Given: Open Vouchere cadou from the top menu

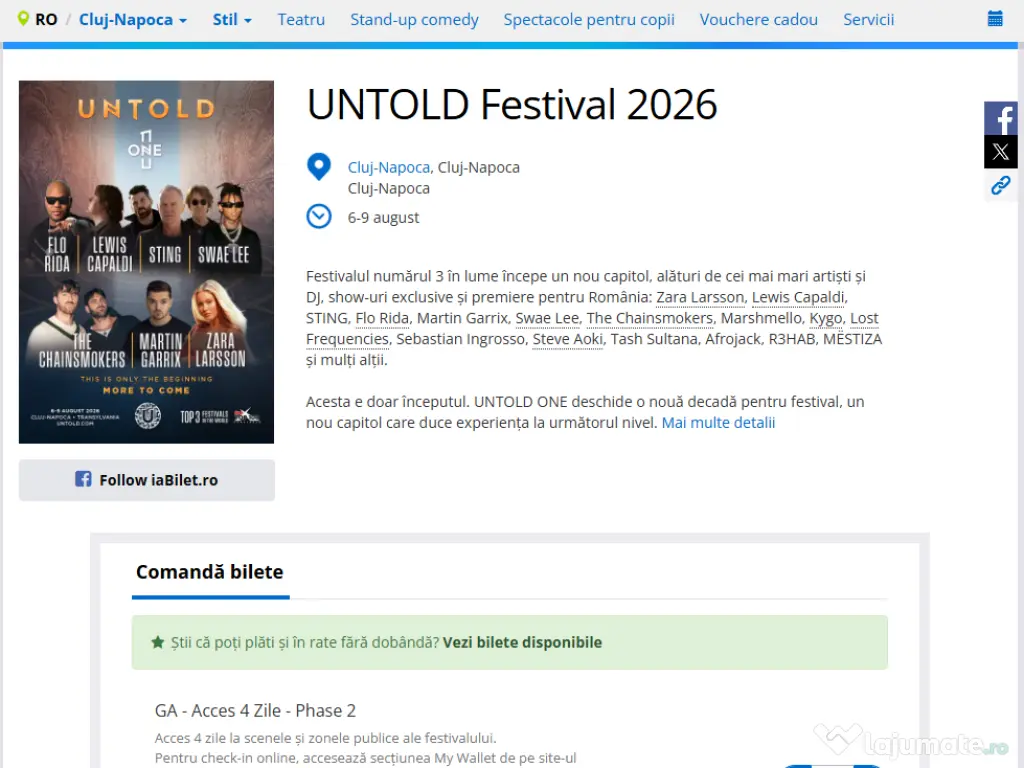Looking at the screenshot, I should 758,19.
